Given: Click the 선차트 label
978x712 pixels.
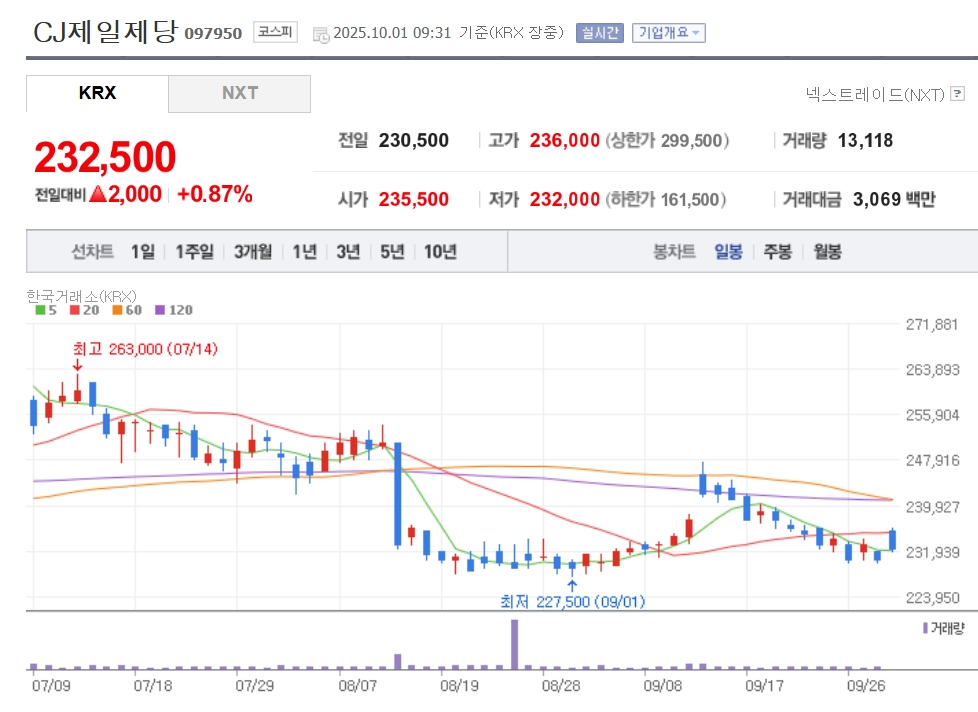Looking at the screenshot, I should tap(92, 251).
